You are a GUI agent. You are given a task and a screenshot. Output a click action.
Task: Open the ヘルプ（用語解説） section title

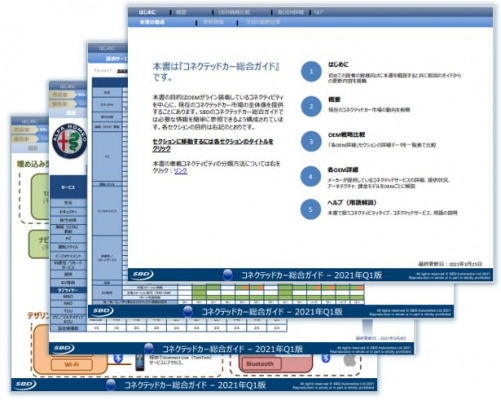(x=352, y=202)
